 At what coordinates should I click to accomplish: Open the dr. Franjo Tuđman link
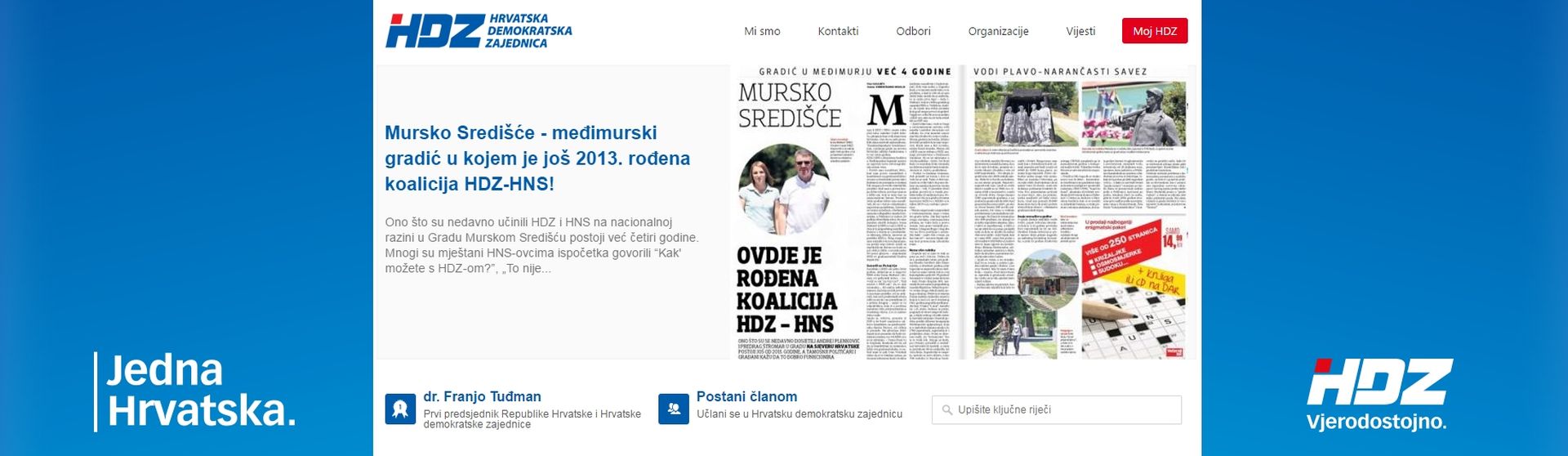click(482, 396)
